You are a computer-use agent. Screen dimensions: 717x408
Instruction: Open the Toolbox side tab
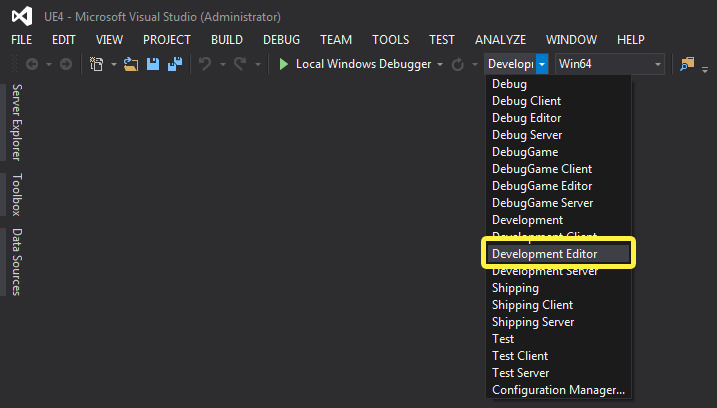(16, 194)
